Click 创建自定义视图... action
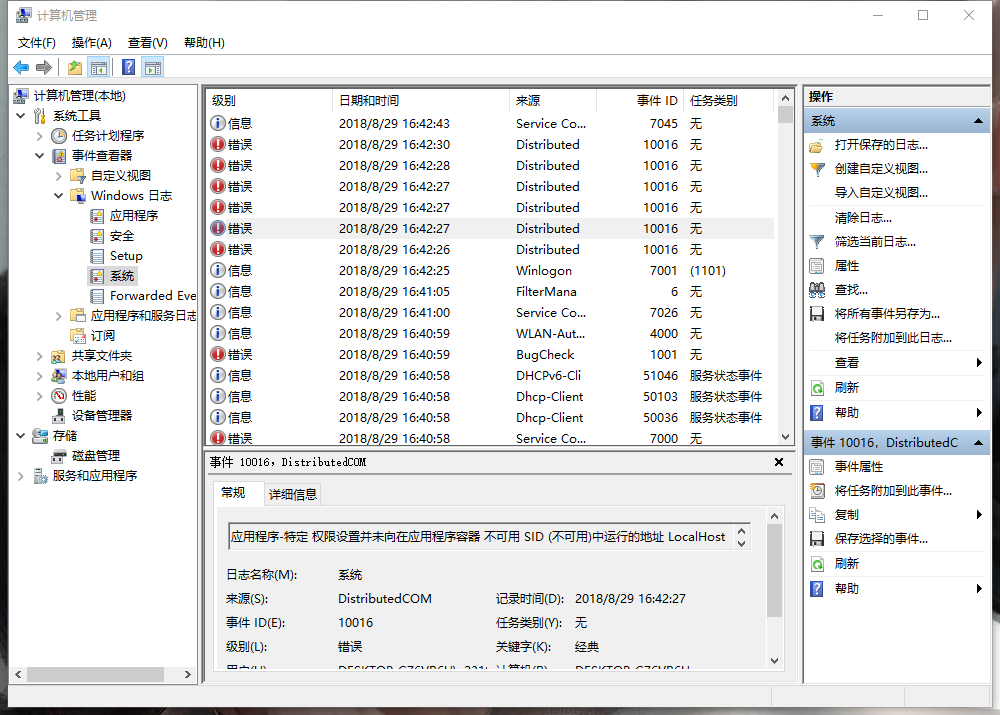The image size is (1000, 715). pyautogui.click(x=881, y=169)
